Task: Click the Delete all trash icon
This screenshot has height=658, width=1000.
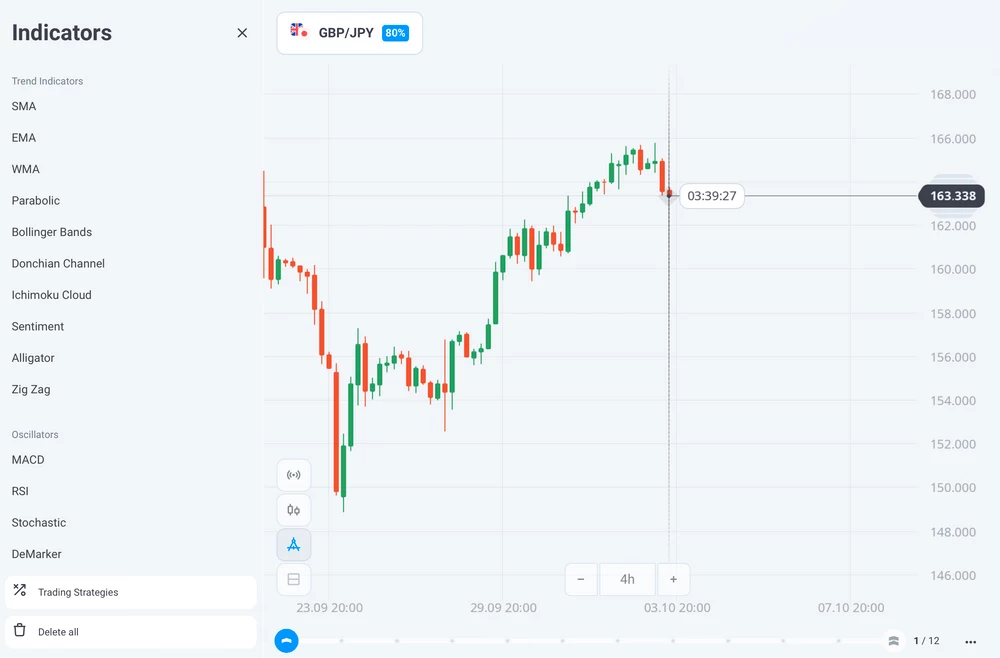Action: pyautogui.click(x=20, y=631)
